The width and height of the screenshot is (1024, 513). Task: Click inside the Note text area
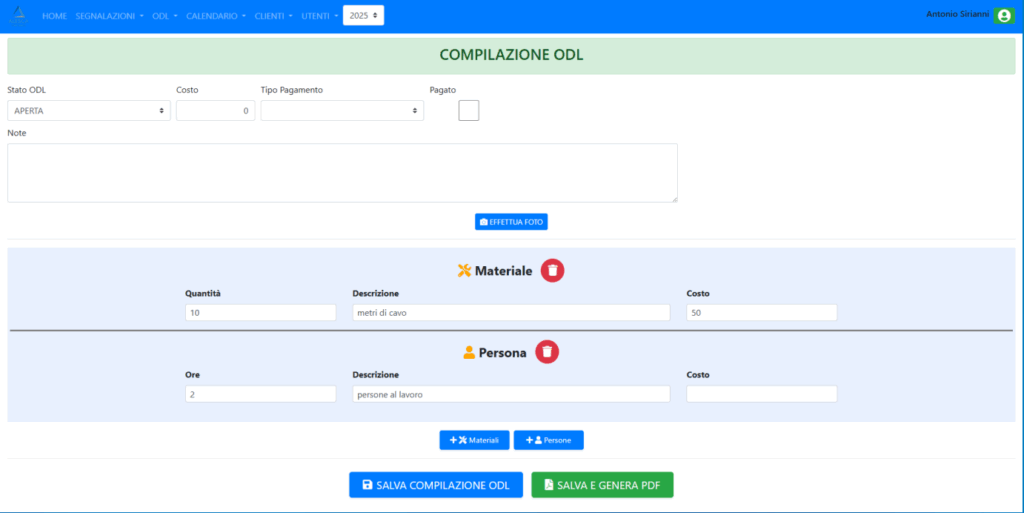(x=342, y=173)
